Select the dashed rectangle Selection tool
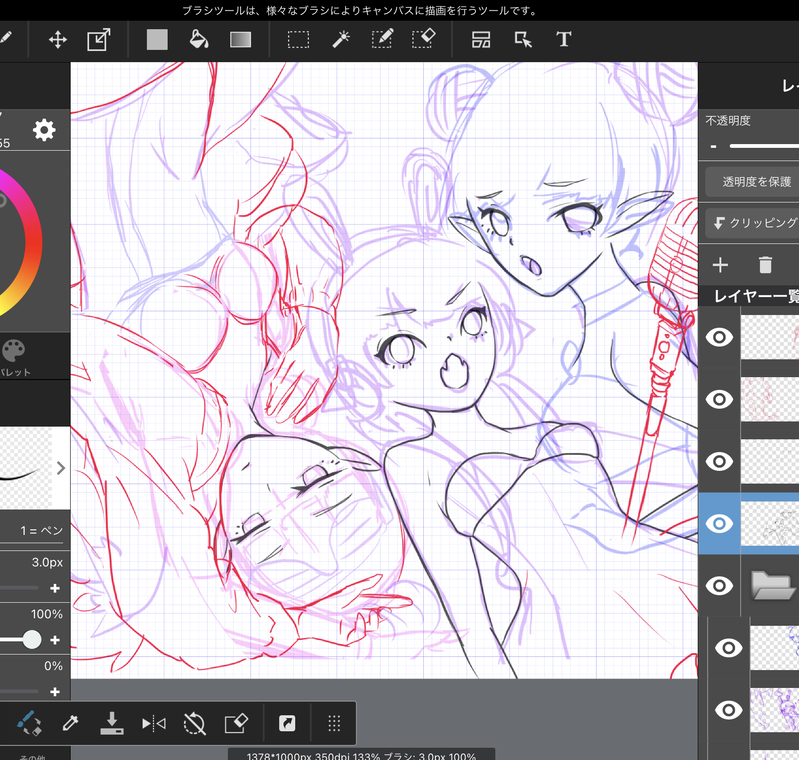The image size is (799, 760). coord(299,40)
